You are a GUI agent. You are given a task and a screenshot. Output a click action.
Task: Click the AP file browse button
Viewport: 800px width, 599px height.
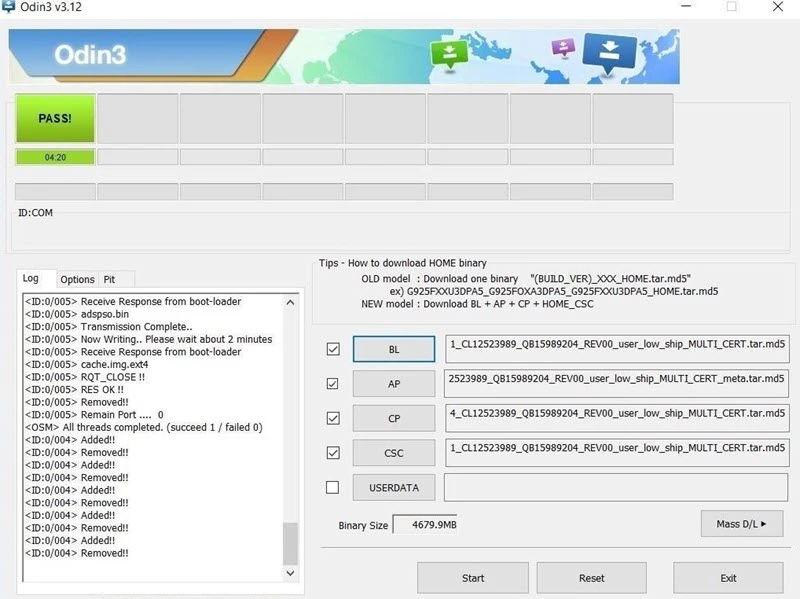point(393,384)
